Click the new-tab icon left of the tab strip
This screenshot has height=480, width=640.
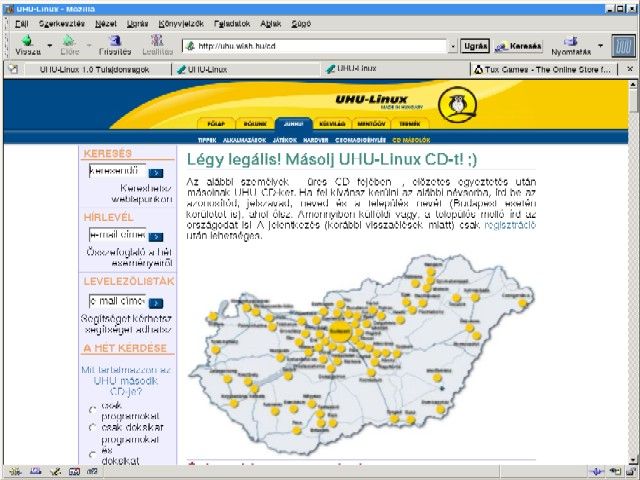[13, 69]
